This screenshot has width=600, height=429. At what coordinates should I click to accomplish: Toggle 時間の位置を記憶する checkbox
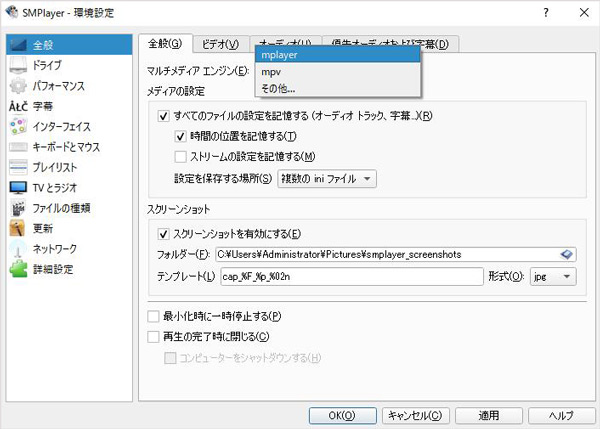click(x=180, y=136)
